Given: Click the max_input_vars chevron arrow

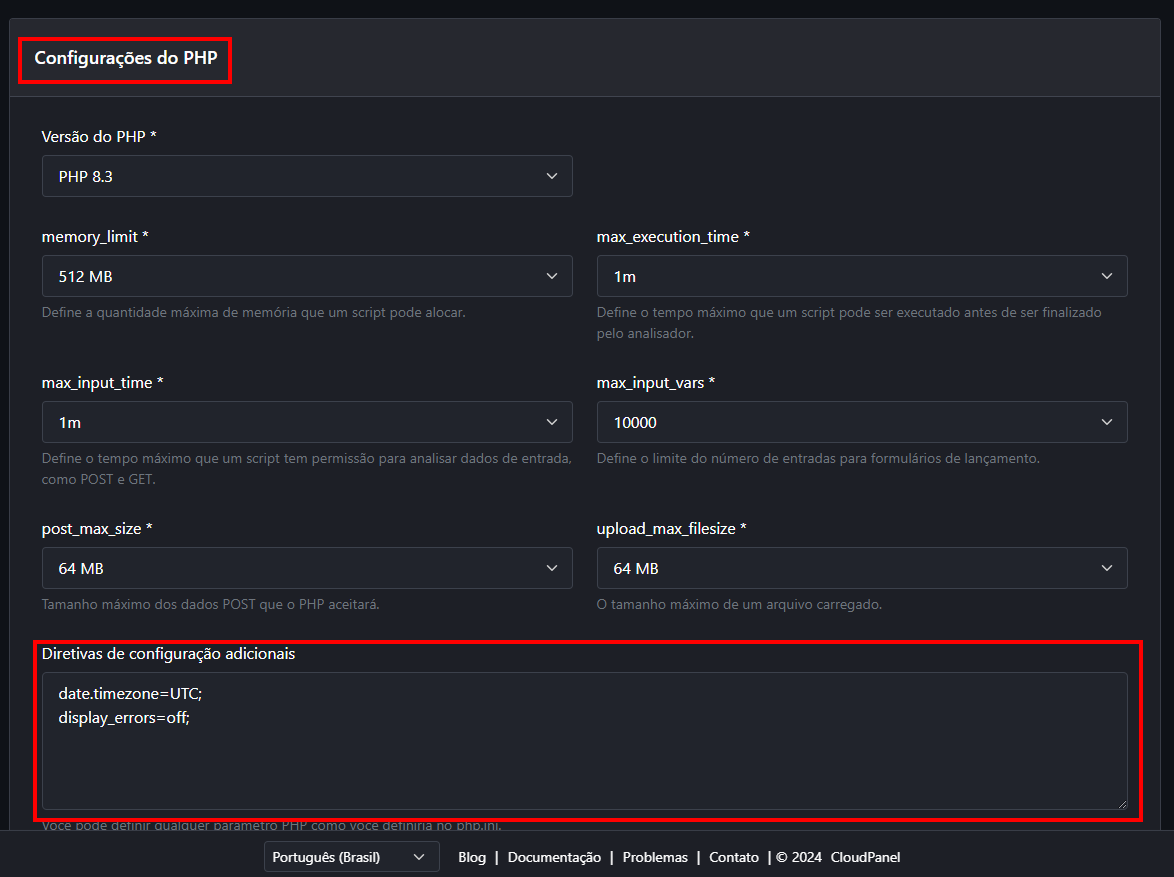Looking at the screenshot, I should [1106, 422].
